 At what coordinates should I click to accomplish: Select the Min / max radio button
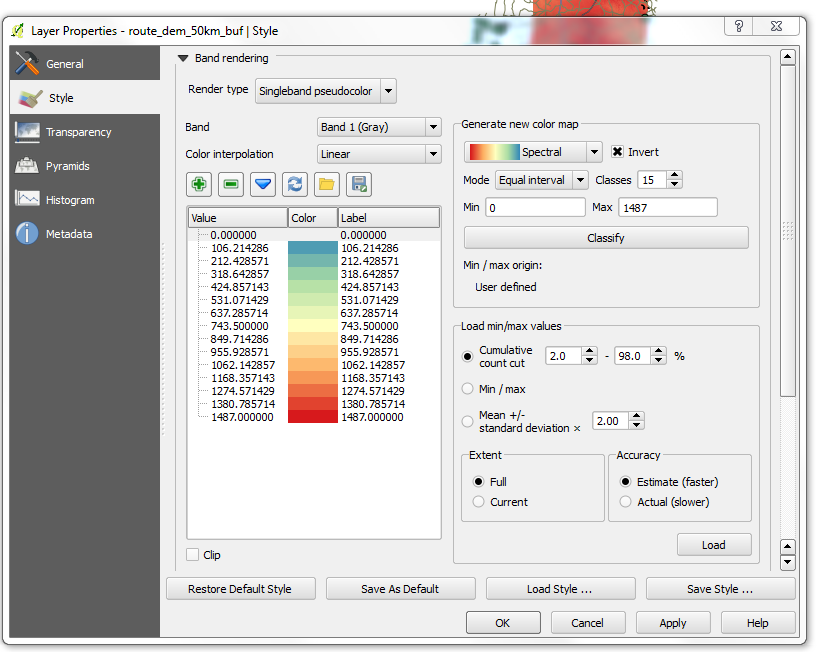point(467,389)
